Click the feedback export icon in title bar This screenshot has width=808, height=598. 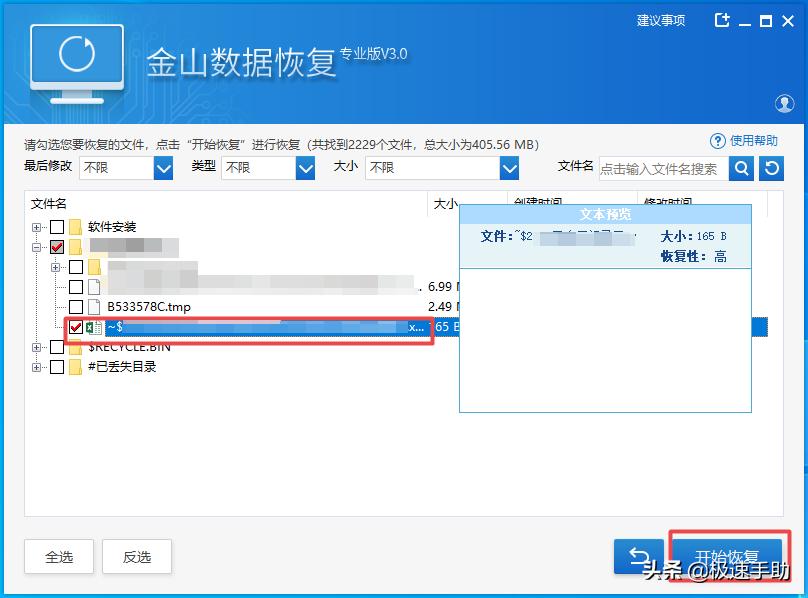723,18
